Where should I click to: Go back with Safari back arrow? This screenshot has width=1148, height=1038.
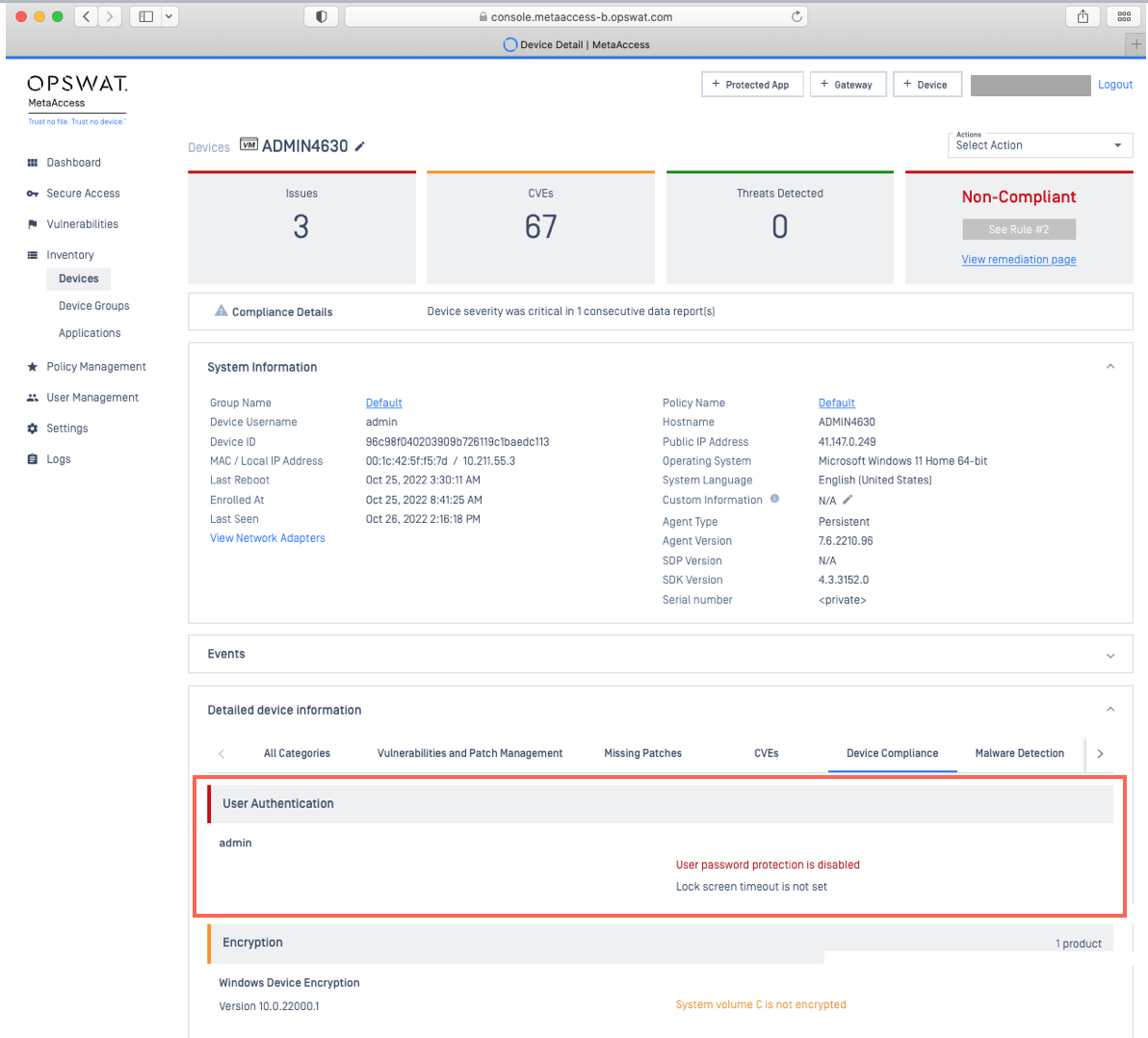[x=87, y=16]
